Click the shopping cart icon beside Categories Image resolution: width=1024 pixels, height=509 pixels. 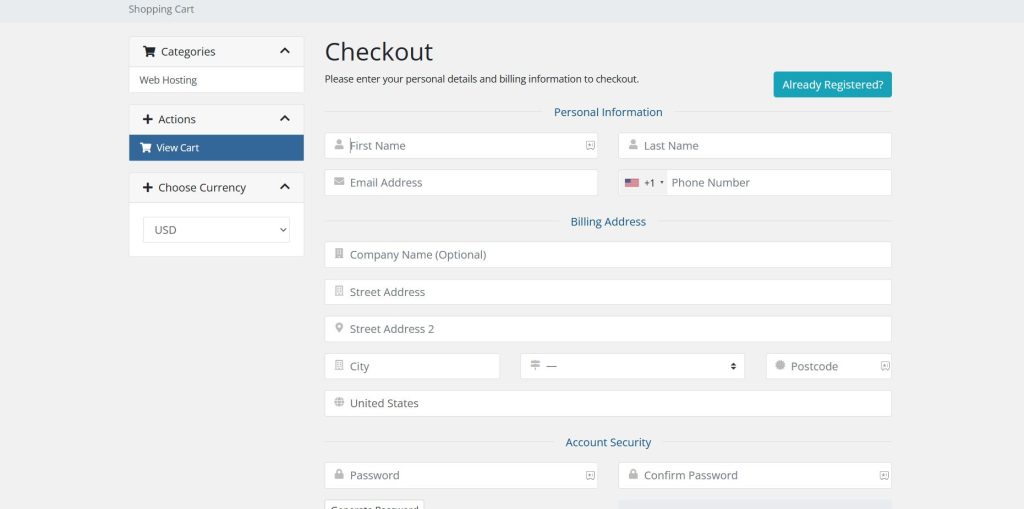[x=149, y=52]
